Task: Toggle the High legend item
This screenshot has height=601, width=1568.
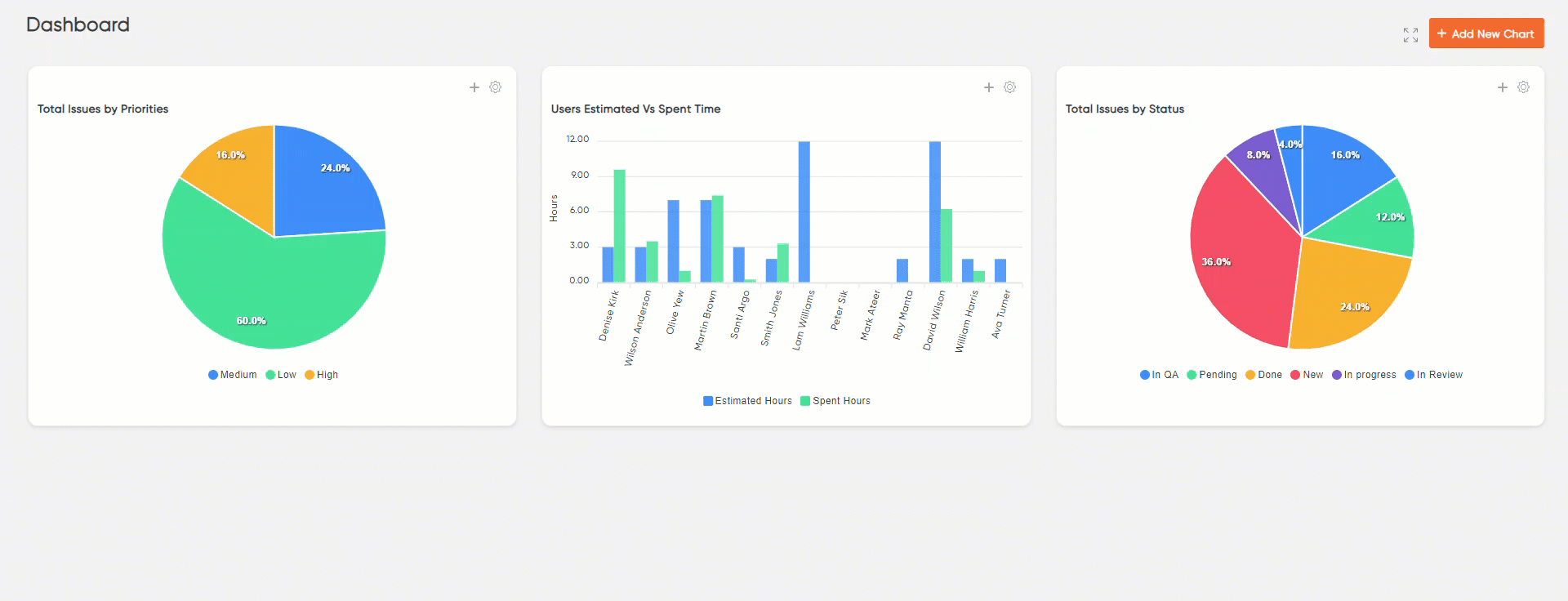Action: pyautogui.click(x=322, y=375)
